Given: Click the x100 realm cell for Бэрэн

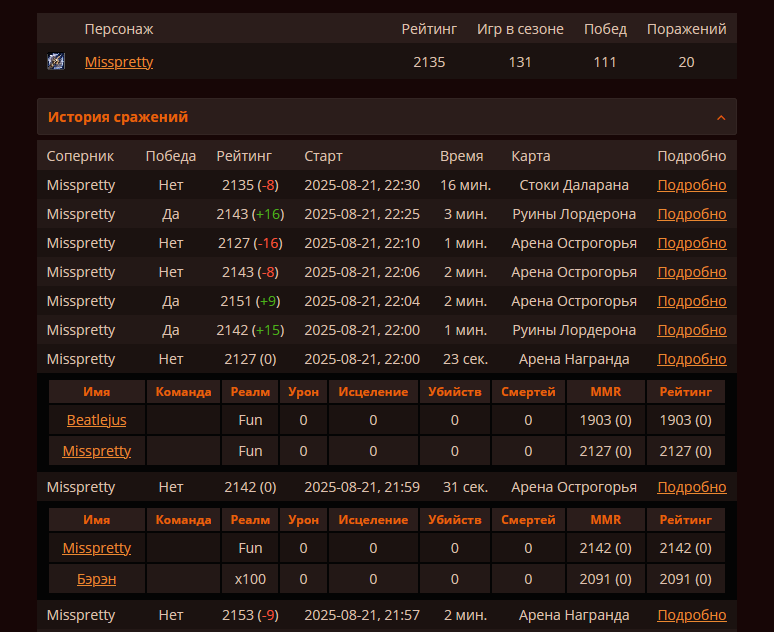Looking at the screenshot, I should pos(250,579).
